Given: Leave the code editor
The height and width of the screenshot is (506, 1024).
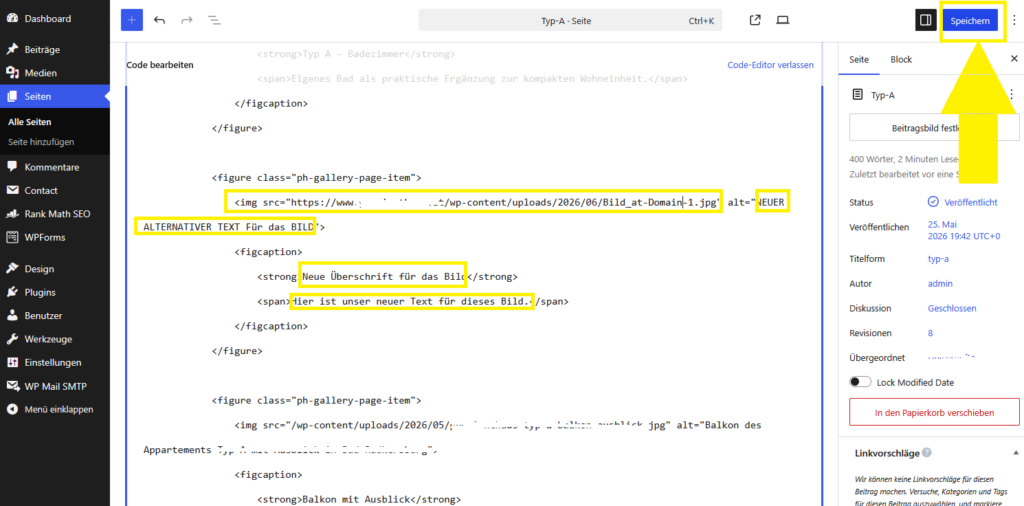Looking at the screenshot, I should click(x=771, y=65).
